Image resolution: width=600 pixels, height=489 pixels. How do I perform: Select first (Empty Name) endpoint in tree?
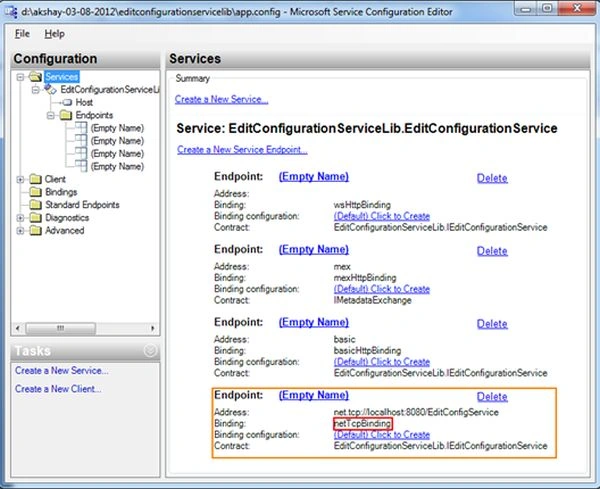117,128
